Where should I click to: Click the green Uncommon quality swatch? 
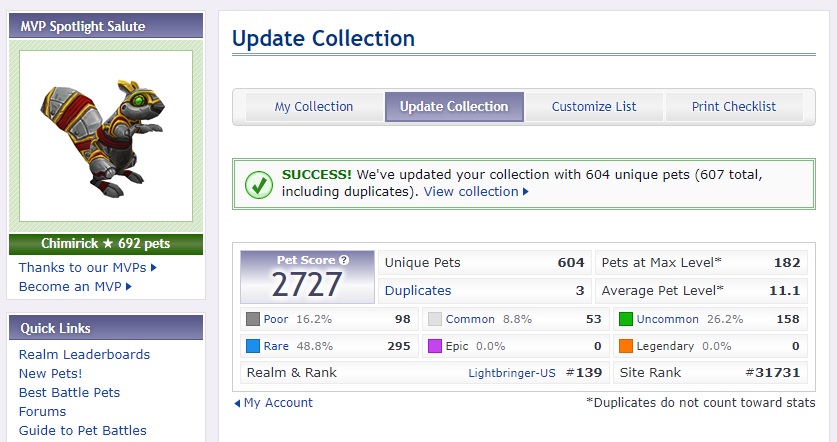pyautogui.click(x=626, y=320)
